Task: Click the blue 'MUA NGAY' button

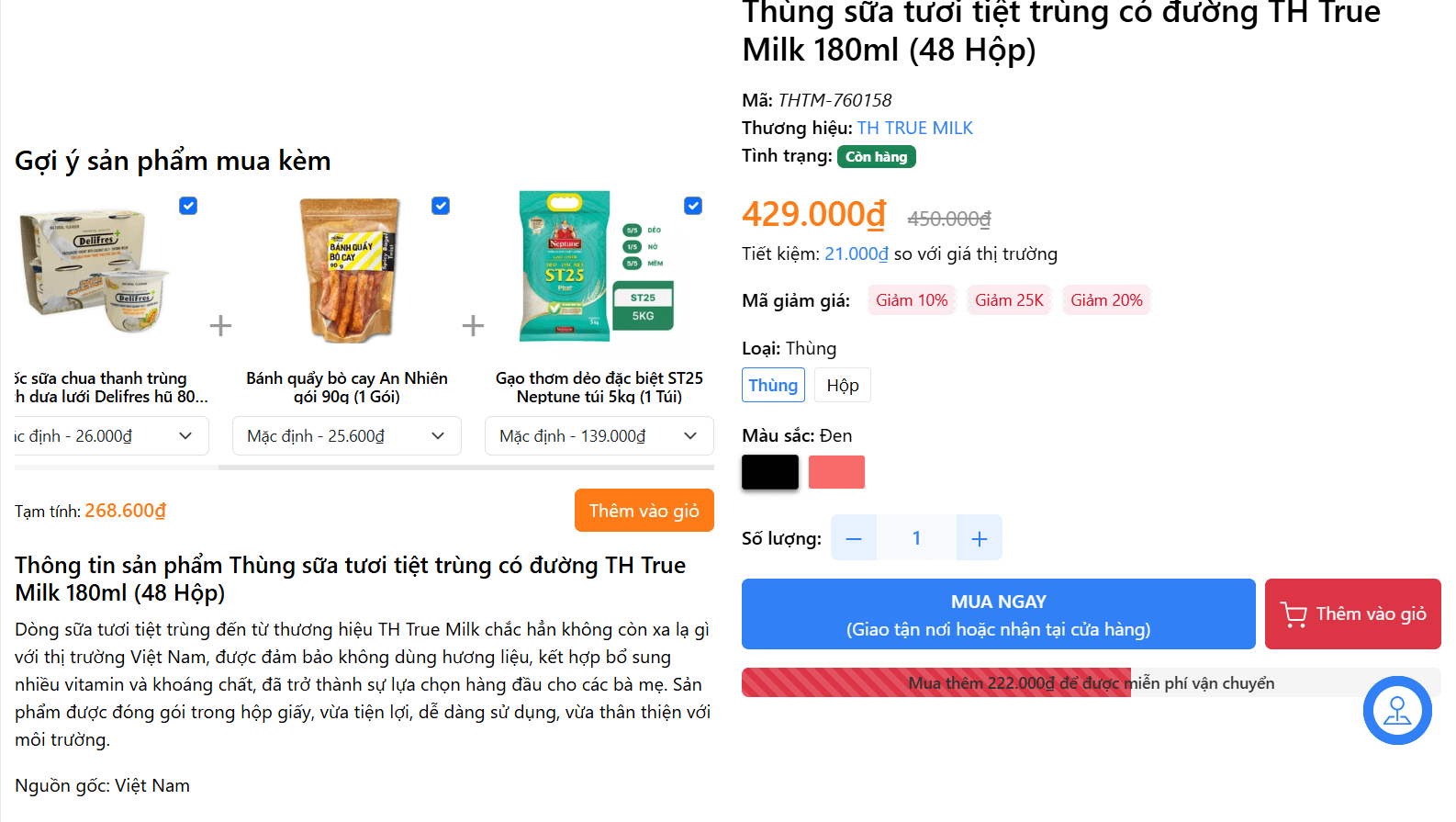Action: [x=998, y=614]
